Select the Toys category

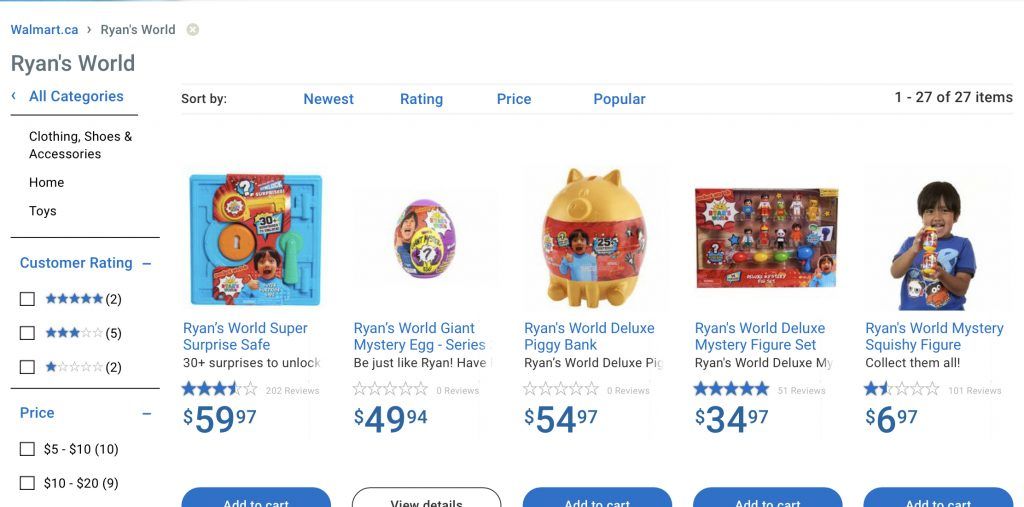click(x=43, y=211)
